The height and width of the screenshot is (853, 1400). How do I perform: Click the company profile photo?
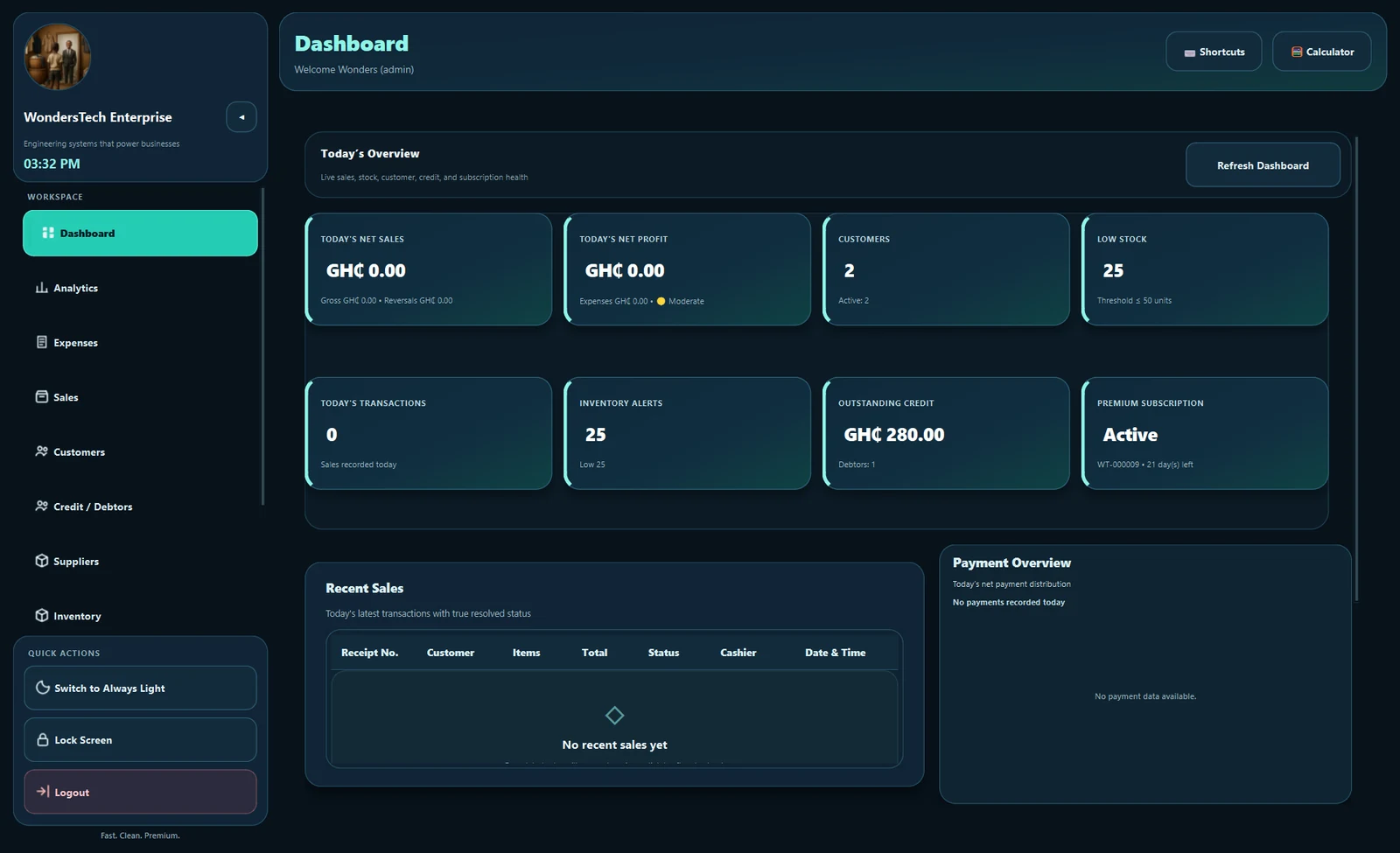click(57, 57)
